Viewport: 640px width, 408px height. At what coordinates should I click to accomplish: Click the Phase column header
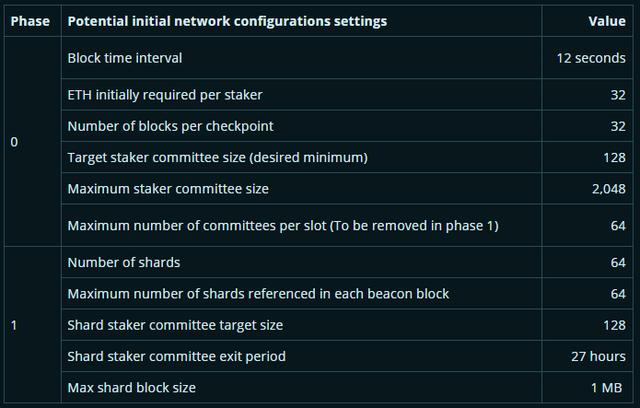[30, 21]
